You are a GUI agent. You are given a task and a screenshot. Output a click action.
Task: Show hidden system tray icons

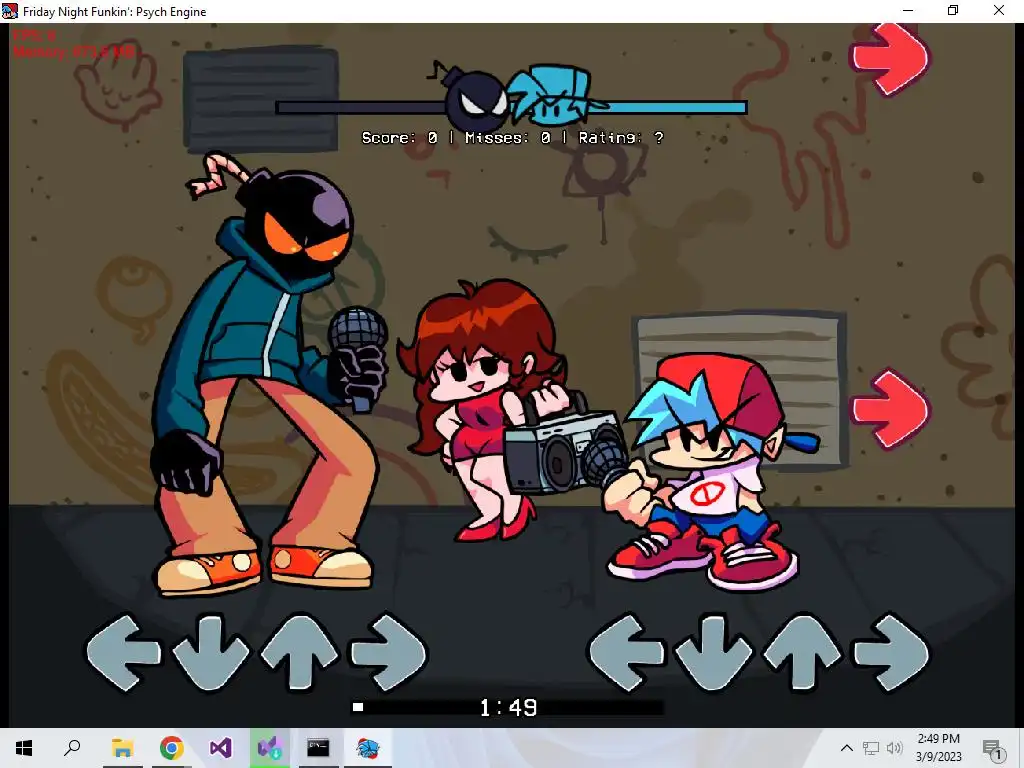[x=846, y=748]
